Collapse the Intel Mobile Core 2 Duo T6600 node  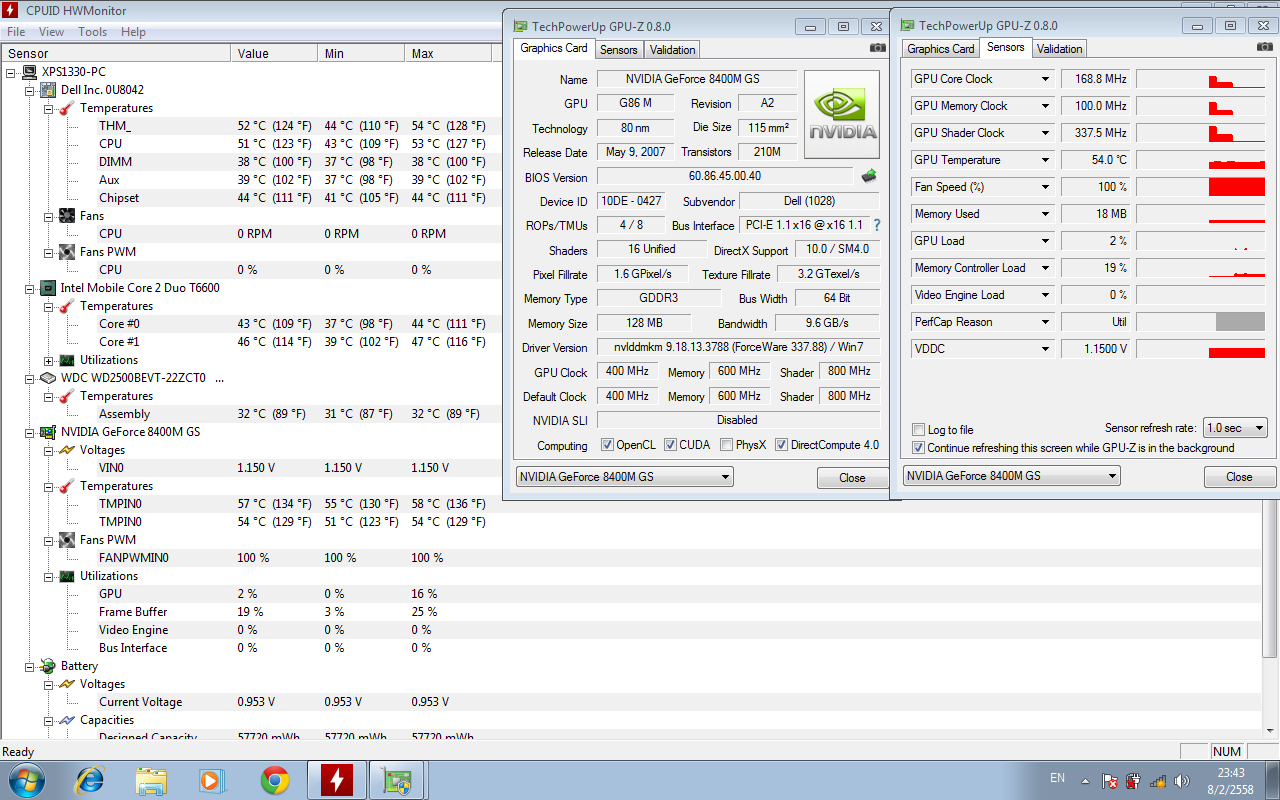[x=30, y=288]
